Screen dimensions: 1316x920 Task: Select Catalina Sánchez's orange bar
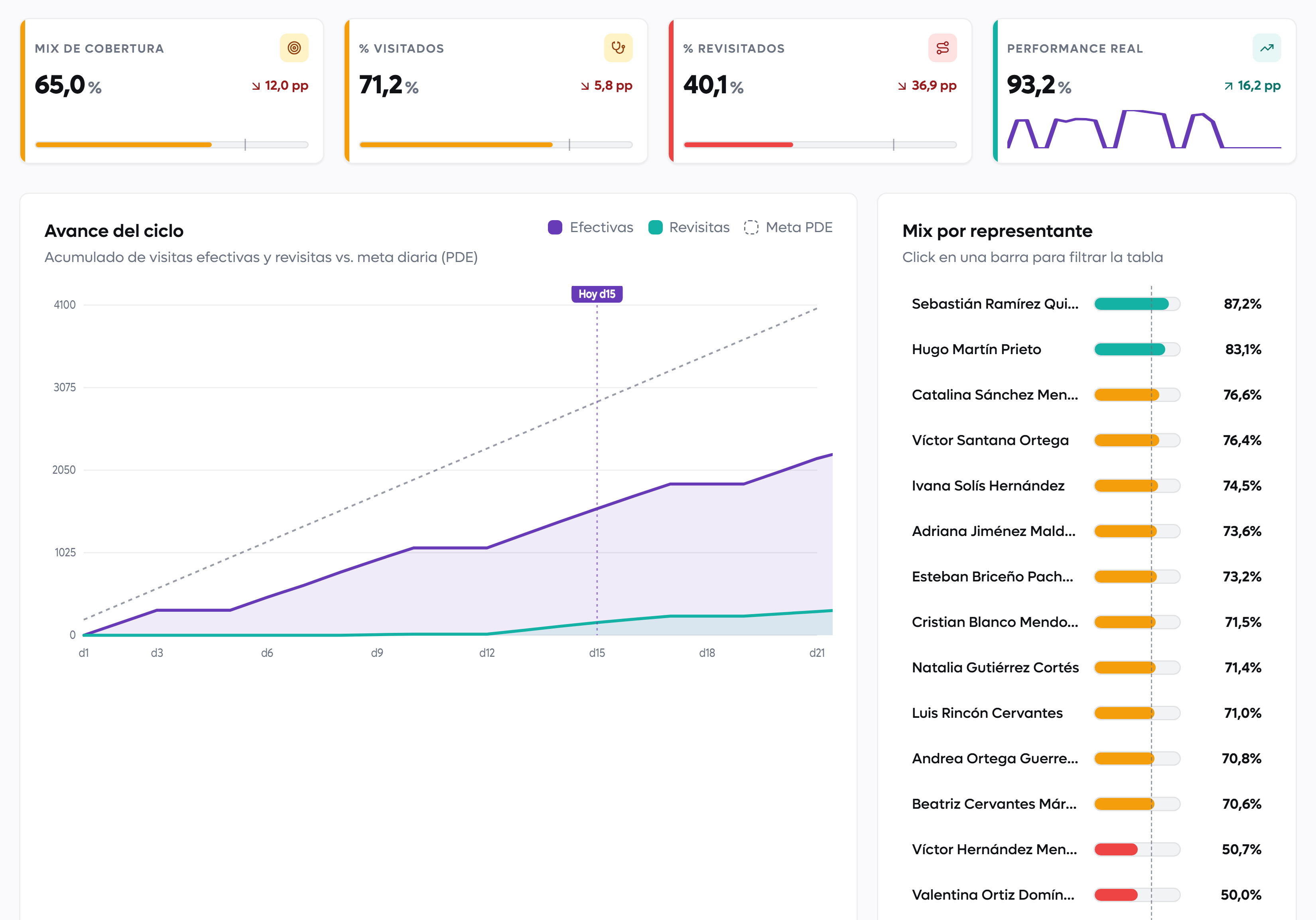coord(1137,395)
